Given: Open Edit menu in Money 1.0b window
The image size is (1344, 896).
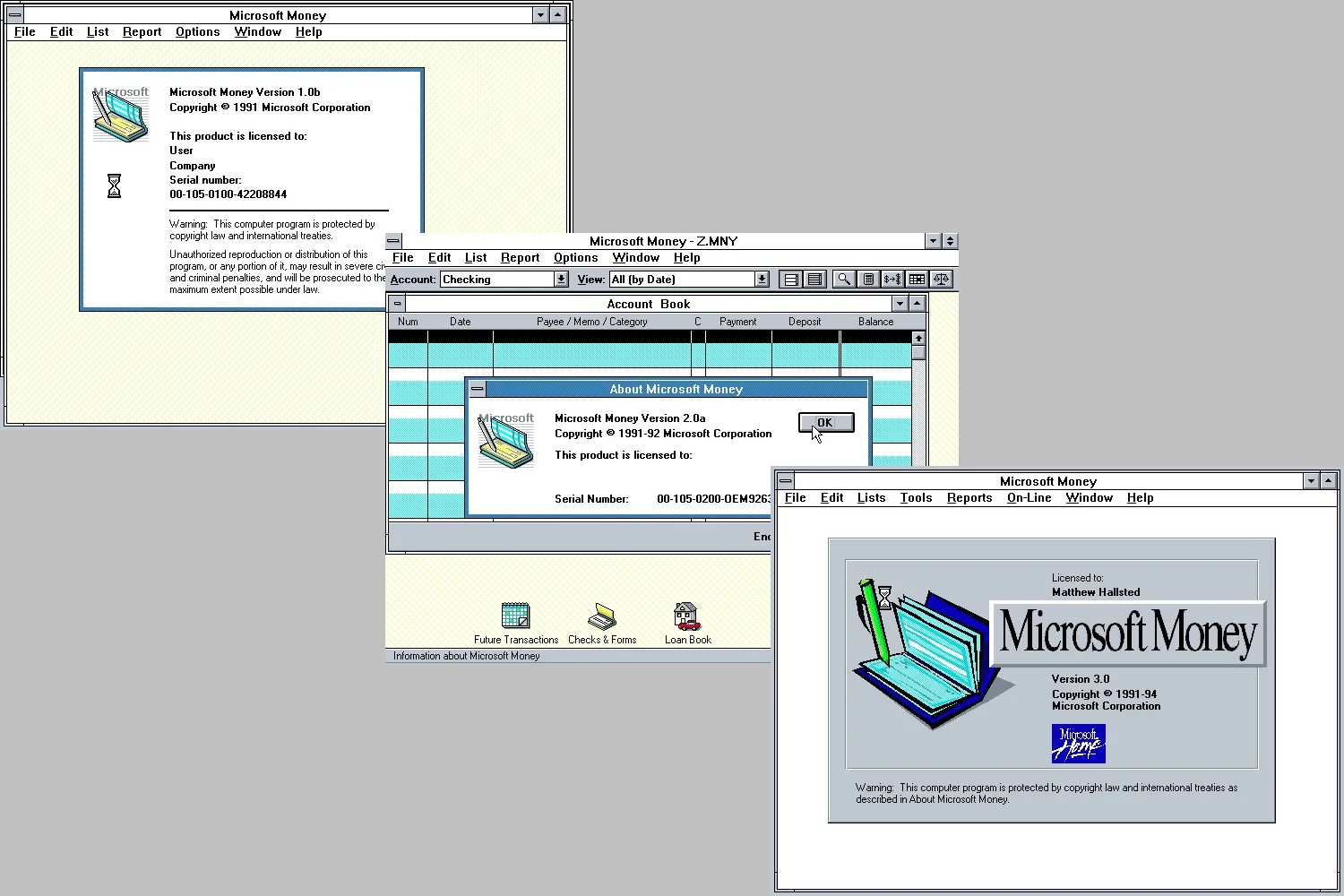Looking at the screenshot, I should pyautogui.click(x=62, y=31).
